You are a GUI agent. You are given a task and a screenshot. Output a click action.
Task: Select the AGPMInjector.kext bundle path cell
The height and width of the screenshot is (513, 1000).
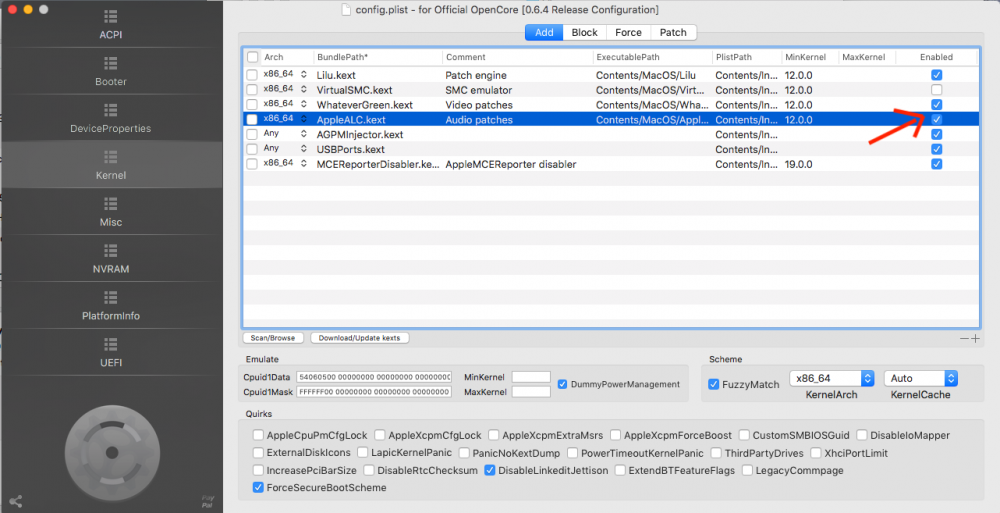click(x=360, y=135)
